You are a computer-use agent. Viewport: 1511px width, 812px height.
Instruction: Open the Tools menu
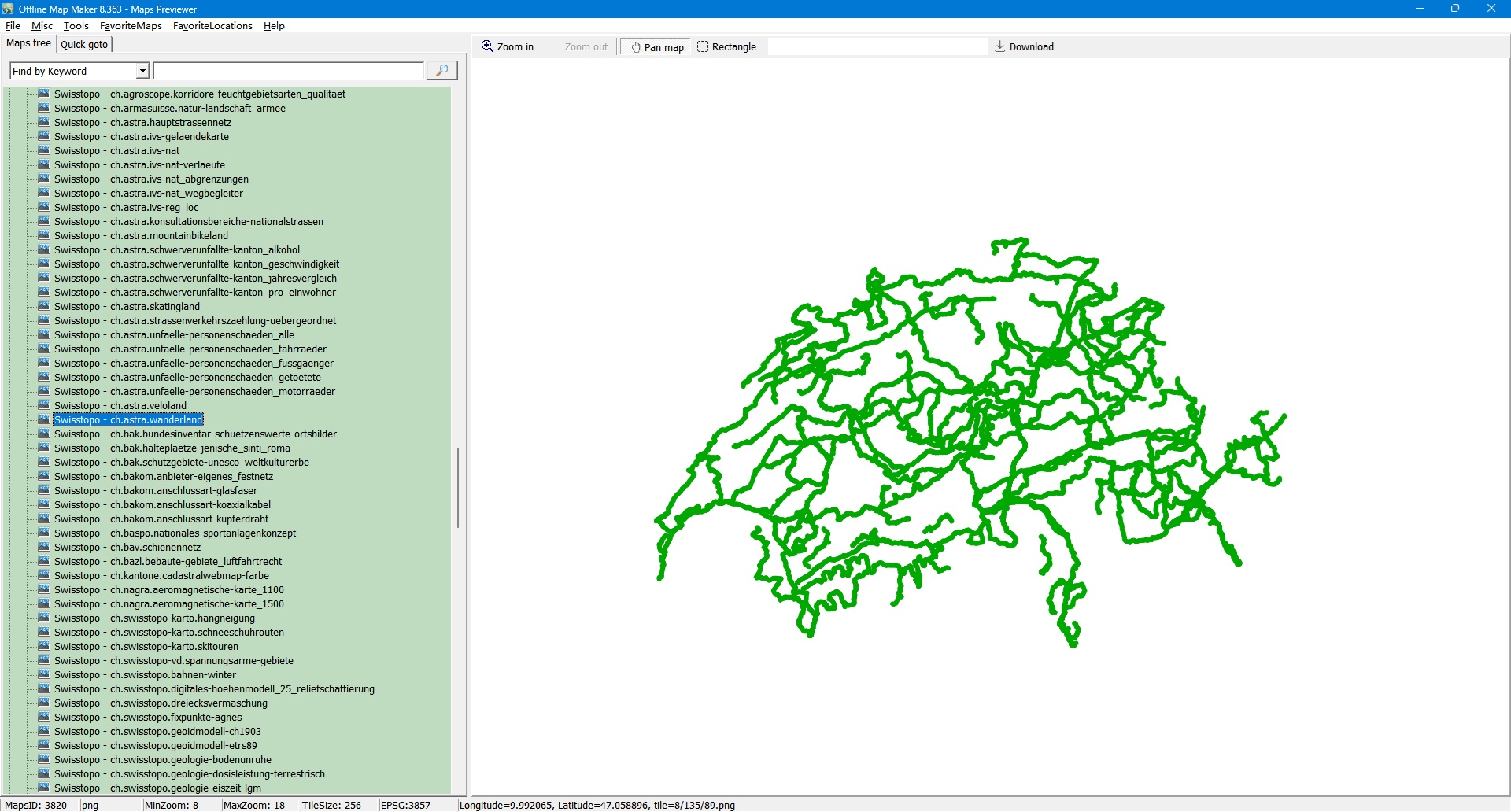(x=76, y=26)
